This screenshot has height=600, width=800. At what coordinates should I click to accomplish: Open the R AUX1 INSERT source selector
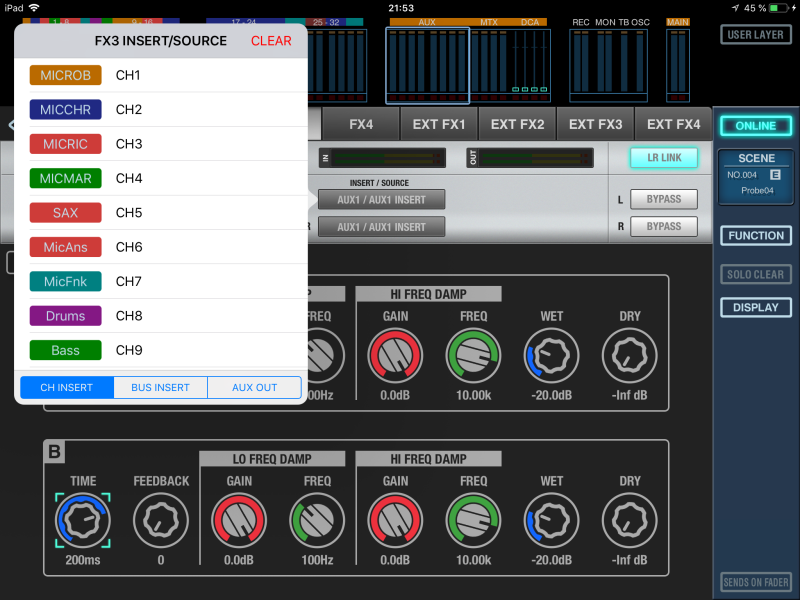381,227
